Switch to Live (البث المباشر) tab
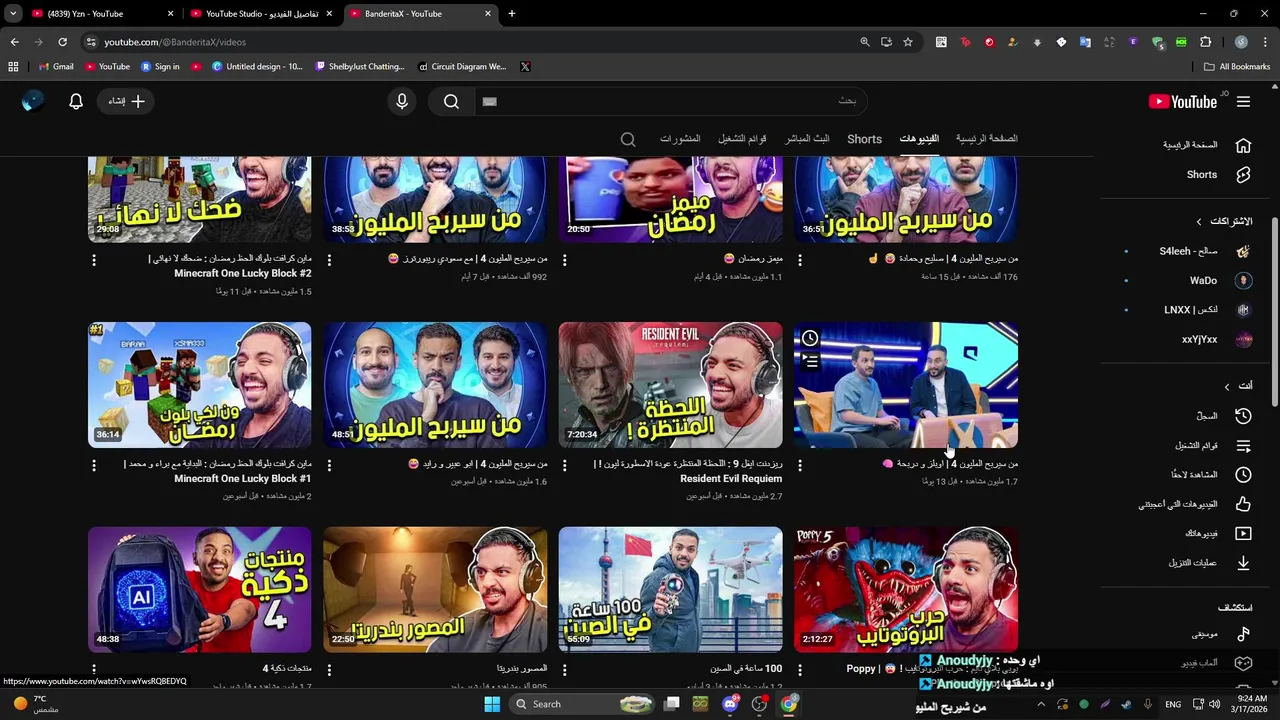 pos(807,139)
